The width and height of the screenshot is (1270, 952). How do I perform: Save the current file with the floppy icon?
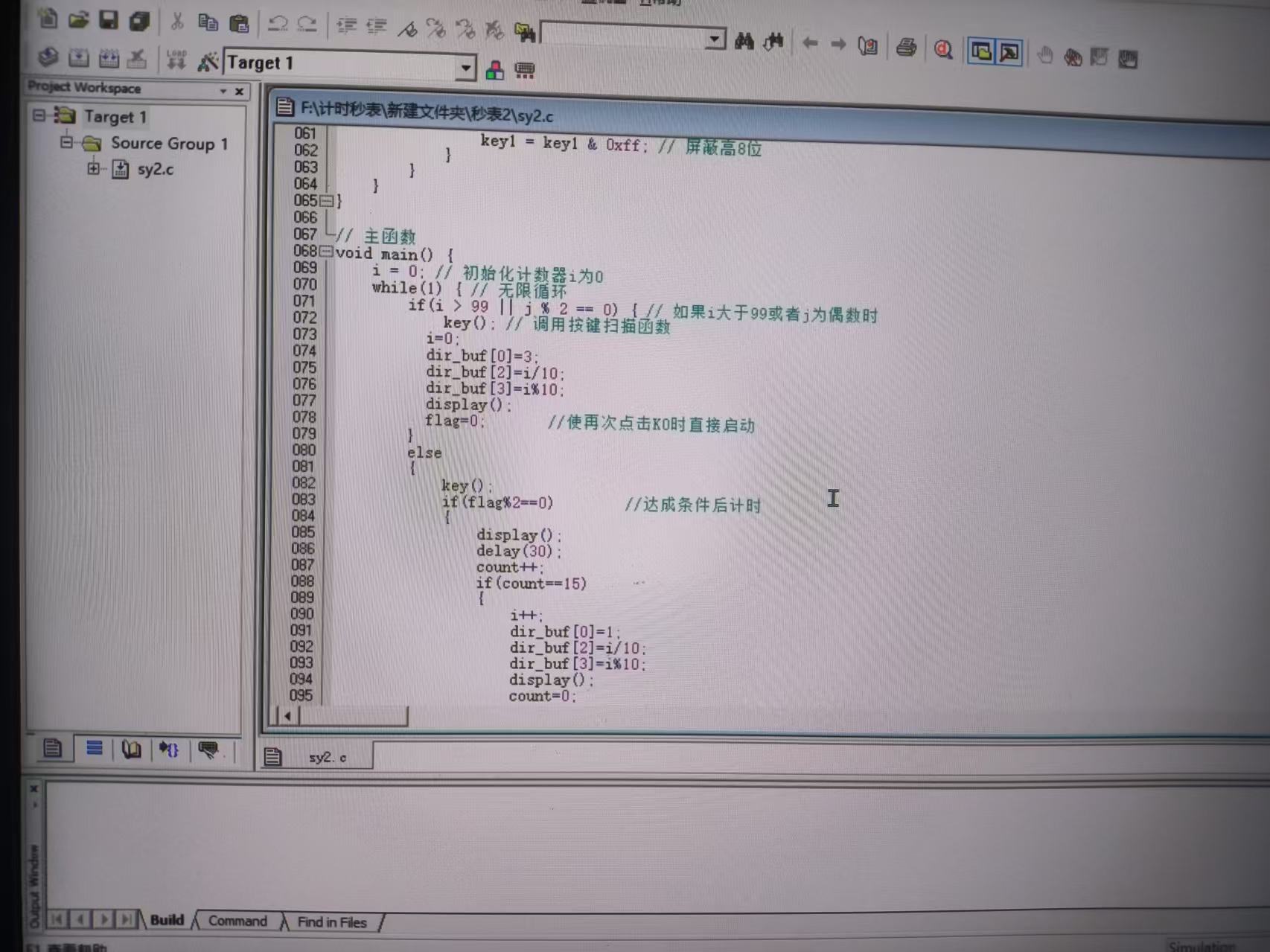pos(109,20)
